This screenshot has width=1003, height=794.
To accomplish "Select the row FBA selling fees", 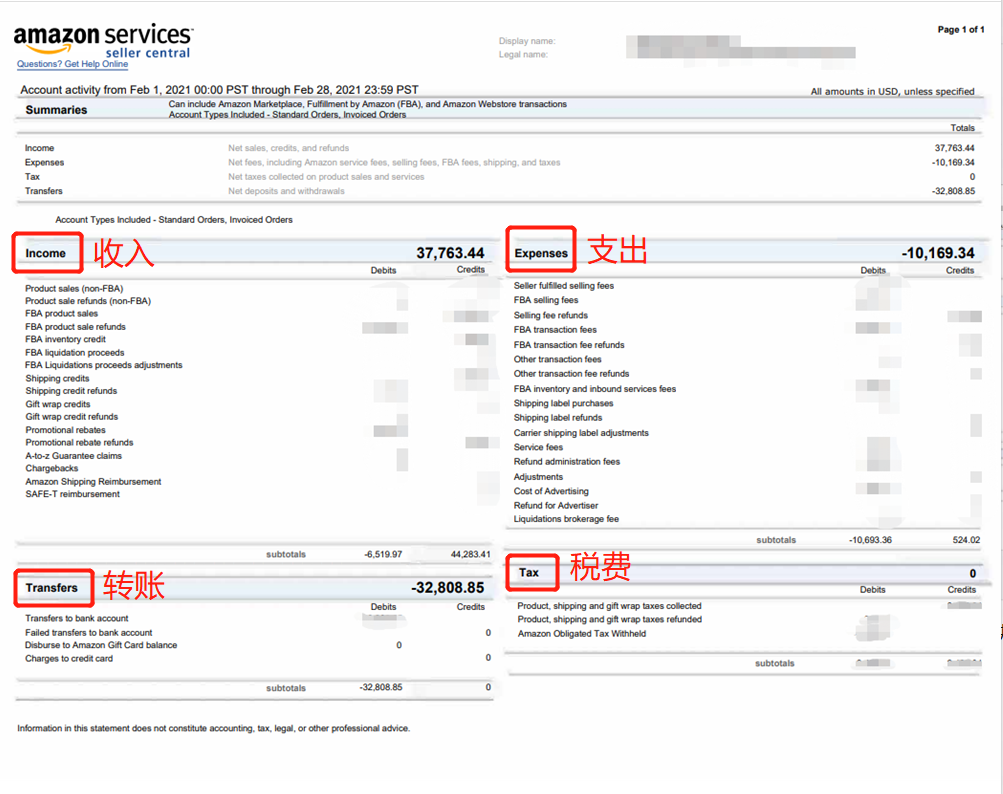I will point(546,300).
